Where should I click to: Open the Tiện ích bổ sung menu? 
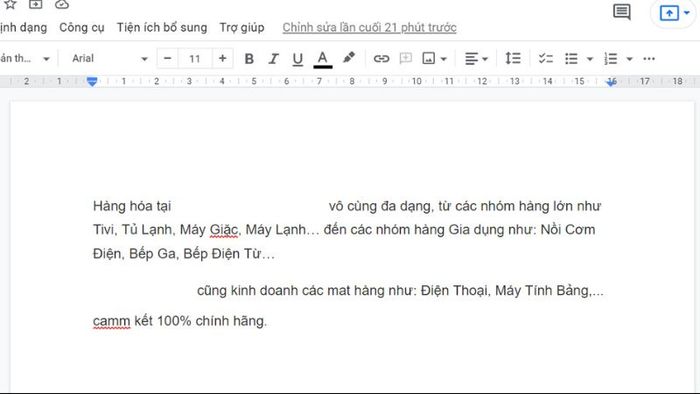pyautogui.click(x=162, y=28)
